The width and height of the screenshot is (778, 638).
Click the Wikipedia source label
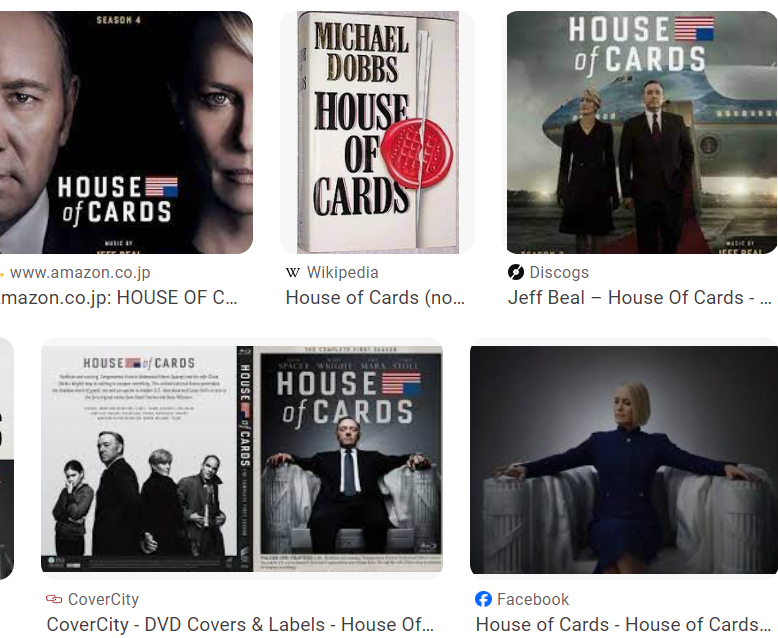342,272
